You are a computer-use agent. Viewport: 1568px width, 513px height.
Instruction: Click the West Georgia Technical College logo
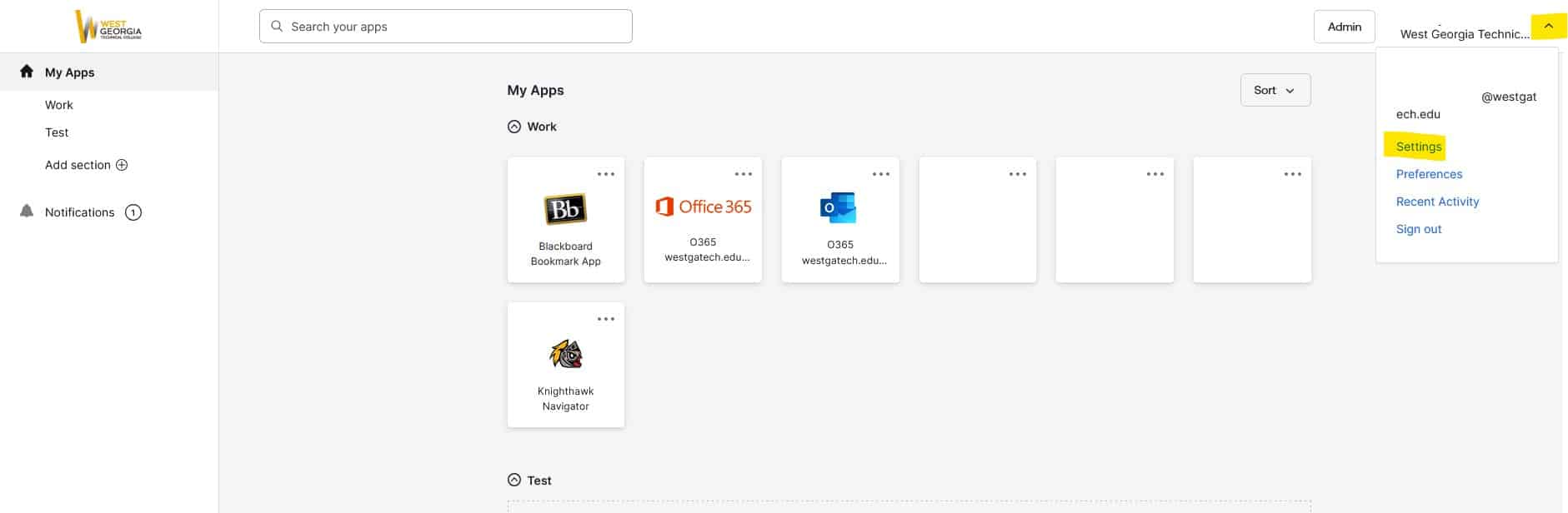[x=108, y=27]
